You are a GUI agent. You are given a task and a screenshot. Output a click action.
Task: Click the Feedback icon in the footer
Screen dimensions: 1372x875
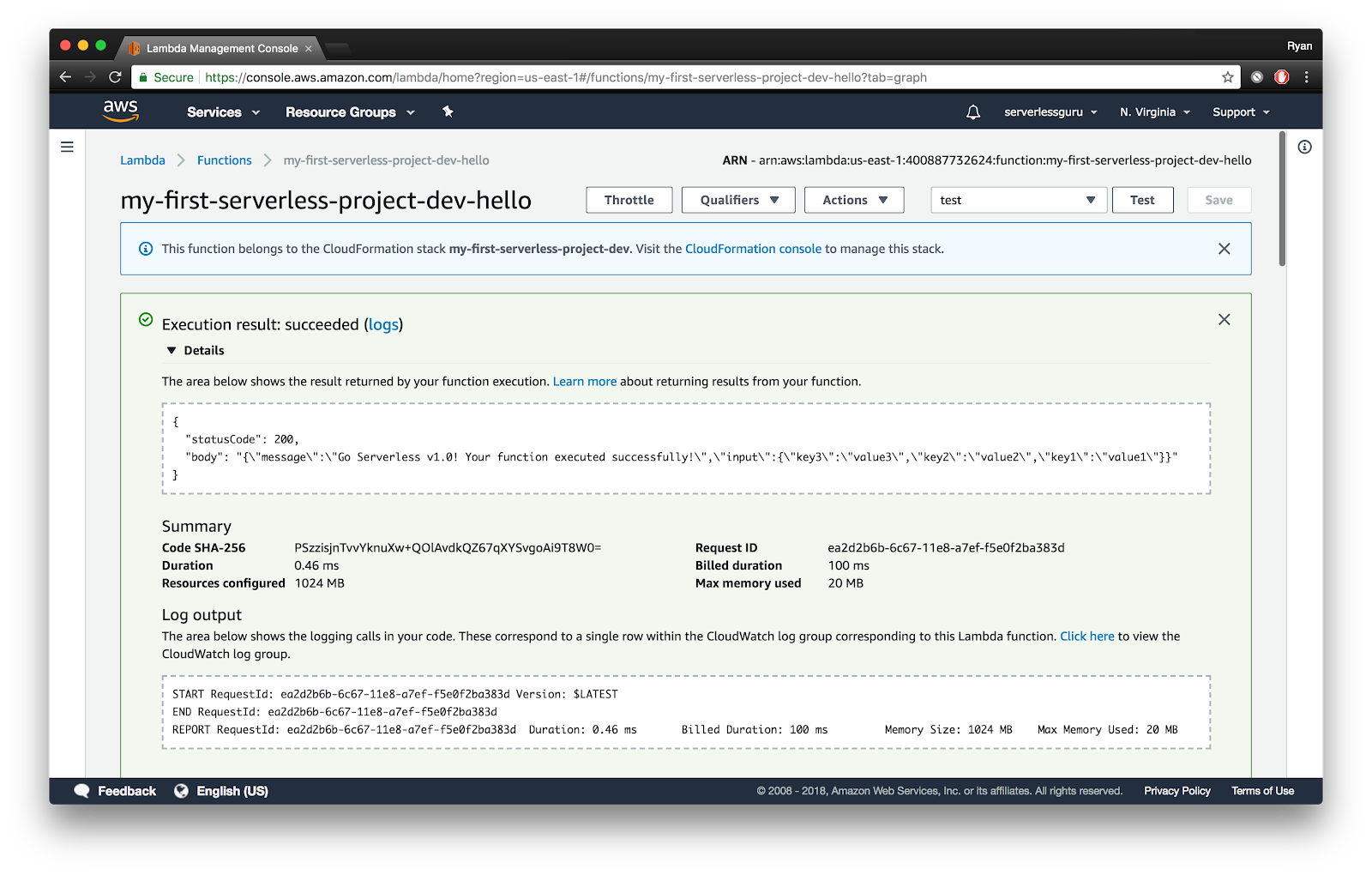[x=82, y=790]
